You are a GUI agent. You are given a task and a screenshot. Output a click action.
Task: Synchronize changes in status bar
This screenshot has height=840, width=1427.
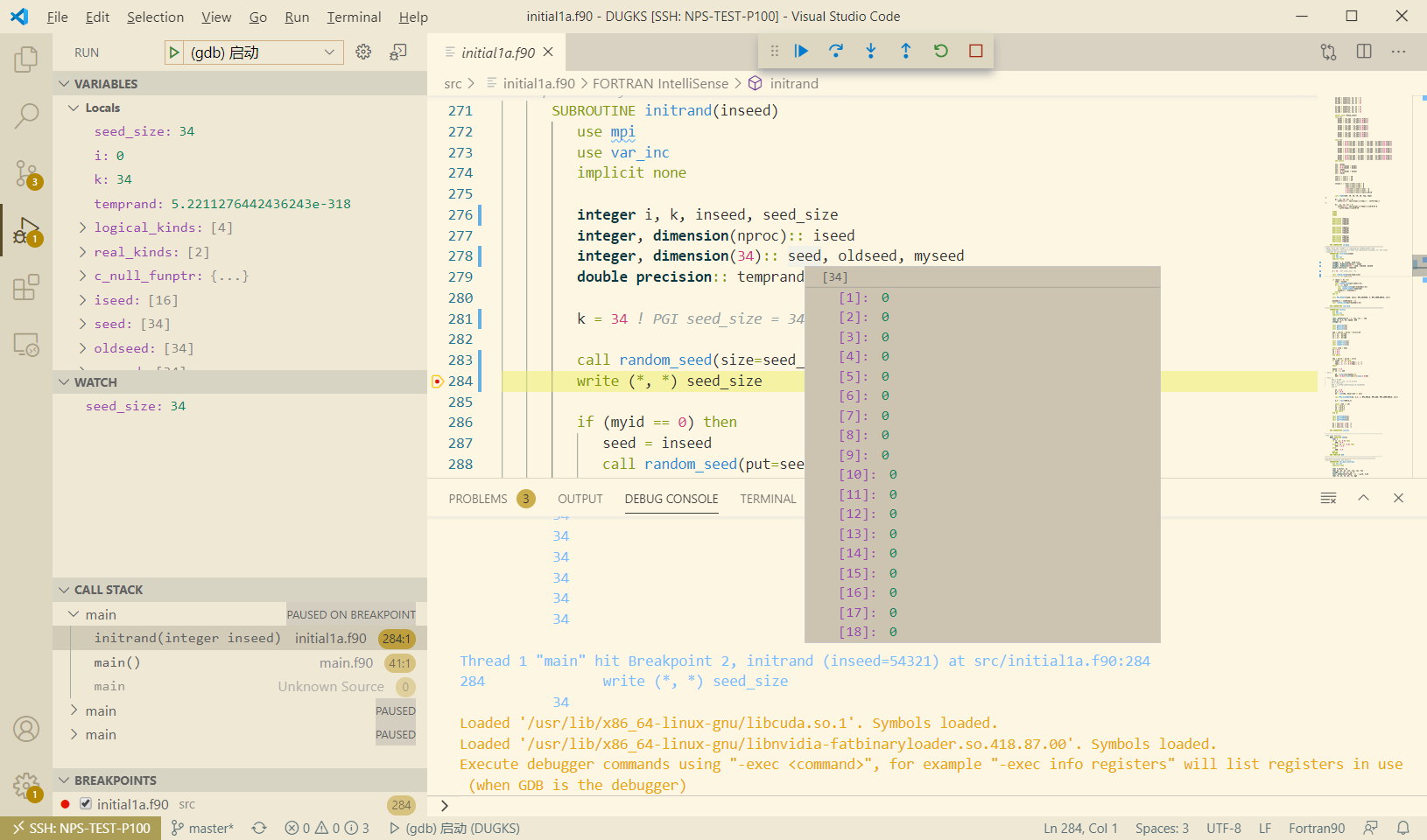[x=259, y=828]
